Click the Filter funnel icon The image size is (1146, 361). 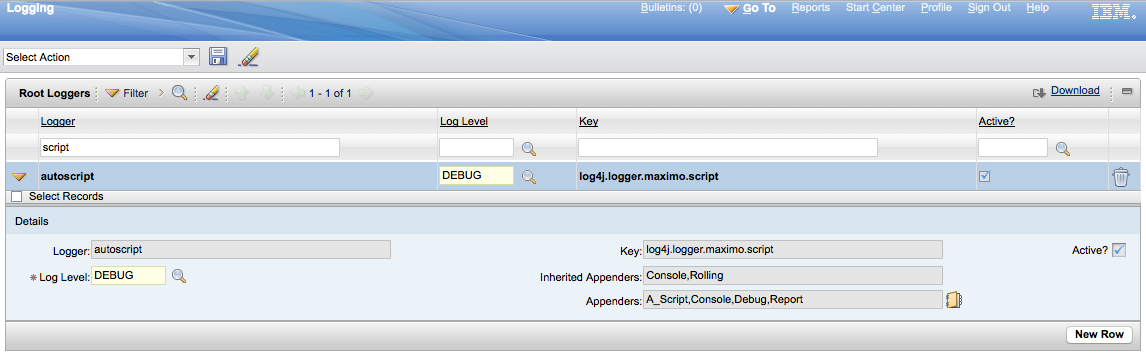pyautogui.click(x=112, y=94)
